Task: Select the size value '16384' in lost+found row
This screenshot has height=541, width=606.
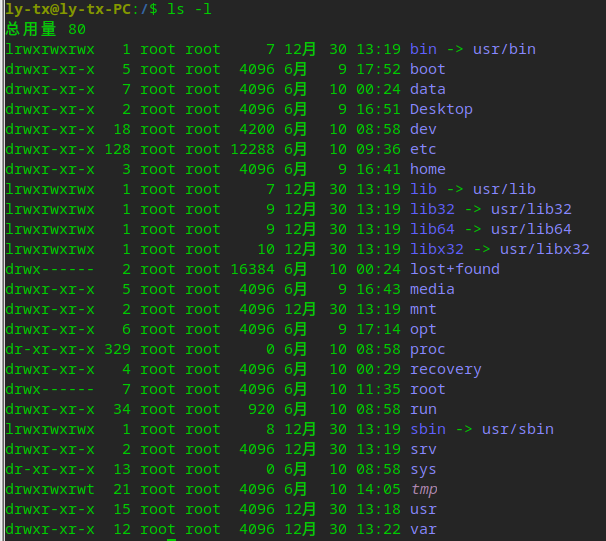Action: [252, 269]
